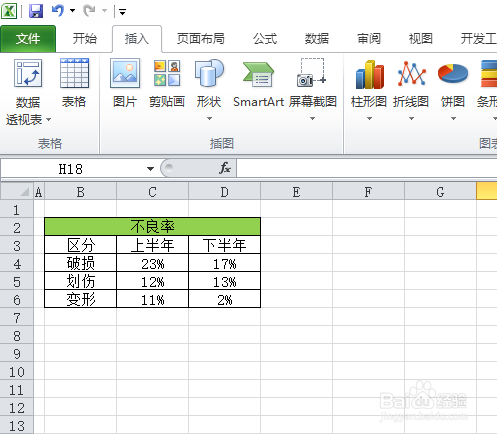The height and width of the screenshot is (434, 497).
Task: Customize the Quick Access Toolbar
Action: (x=122, y=12)
